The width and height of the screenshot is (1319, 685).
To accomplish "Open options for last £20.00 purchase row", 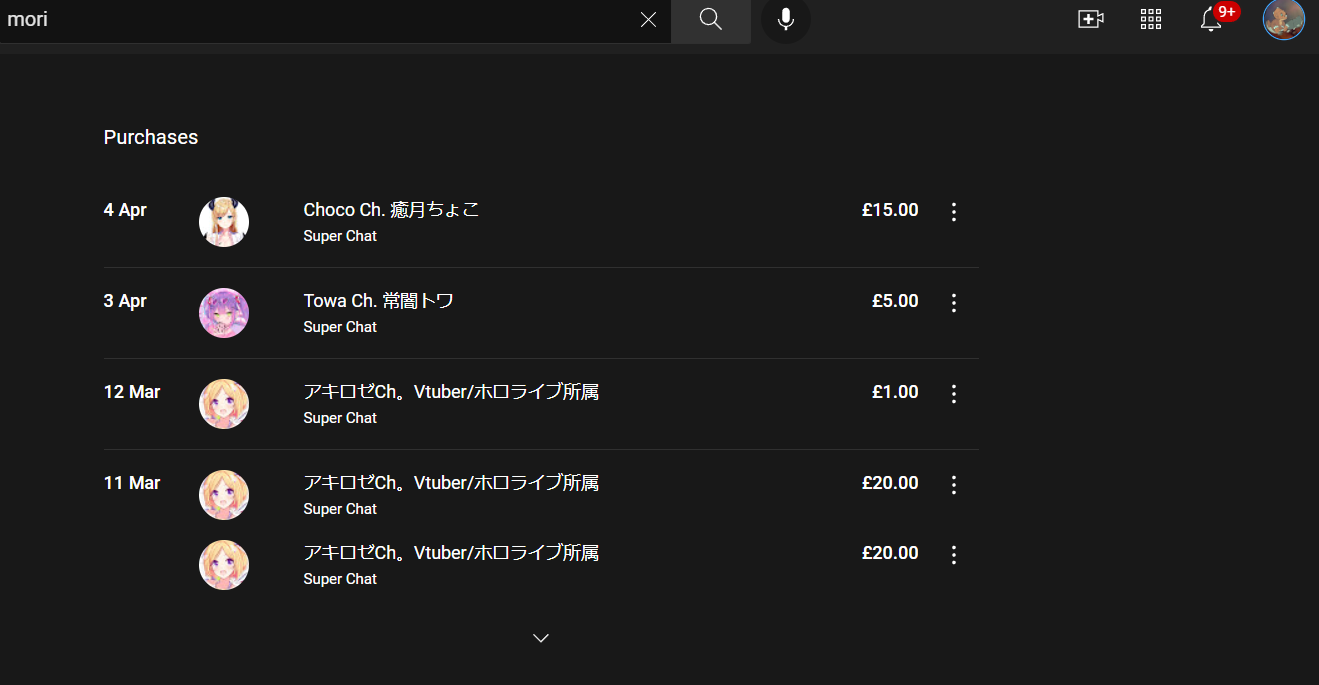I will click(x=954, y=554).
